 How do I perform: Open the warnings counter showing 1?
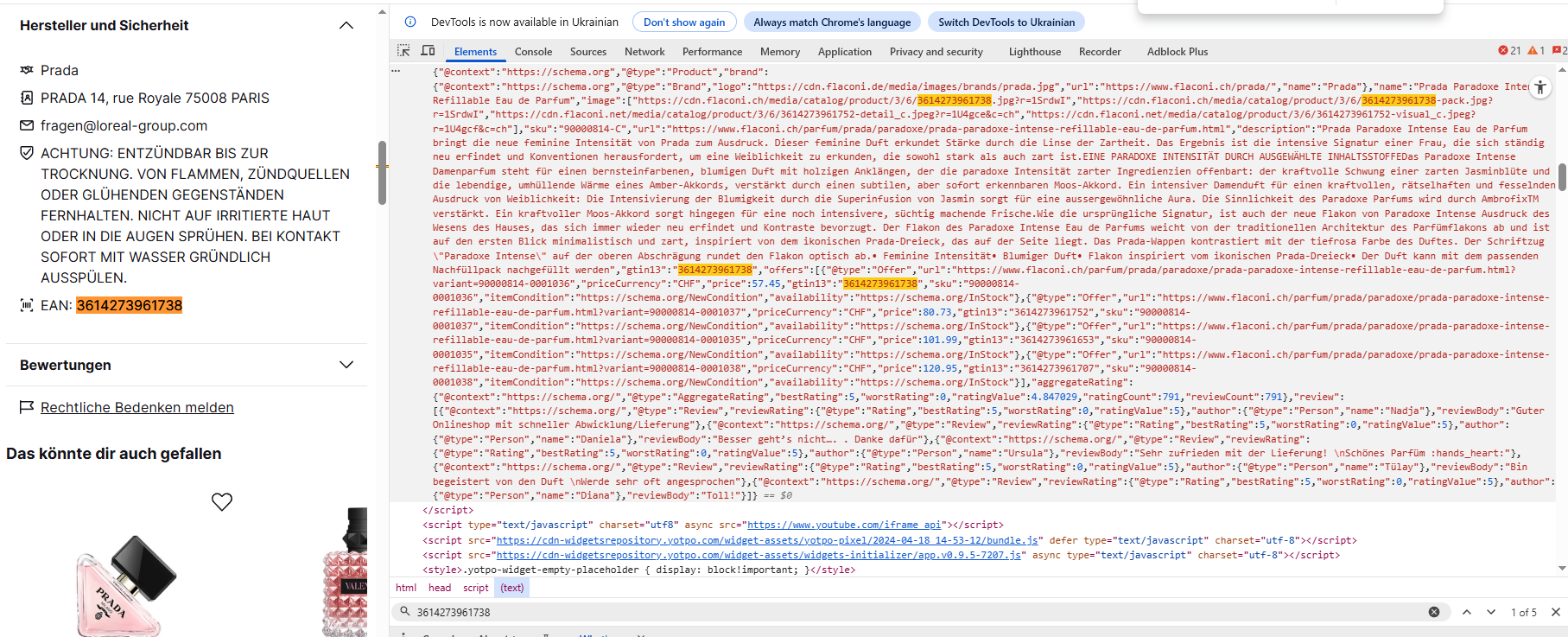click(1536, 51)
